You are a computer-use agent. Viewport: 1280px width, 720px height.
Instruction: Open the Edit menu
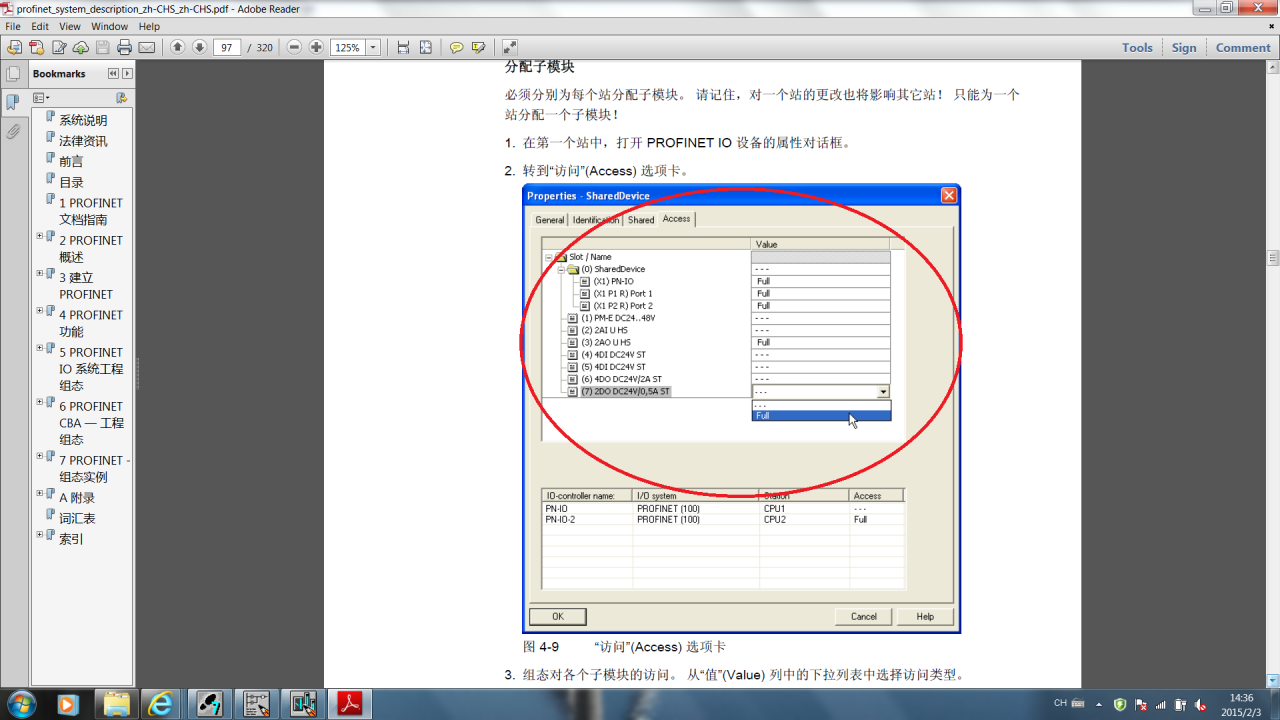pyautogui.click(x=40, y=26)
